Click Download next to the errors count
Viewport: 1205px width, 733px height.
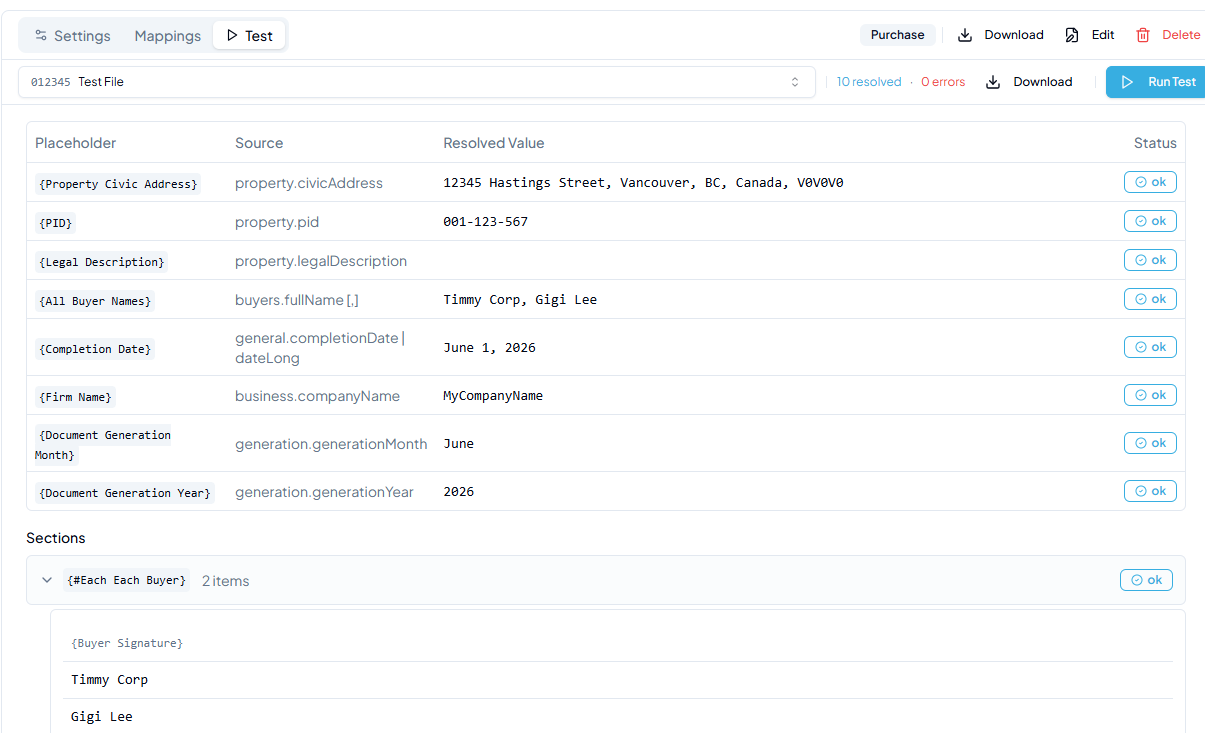click(1029, 82)
